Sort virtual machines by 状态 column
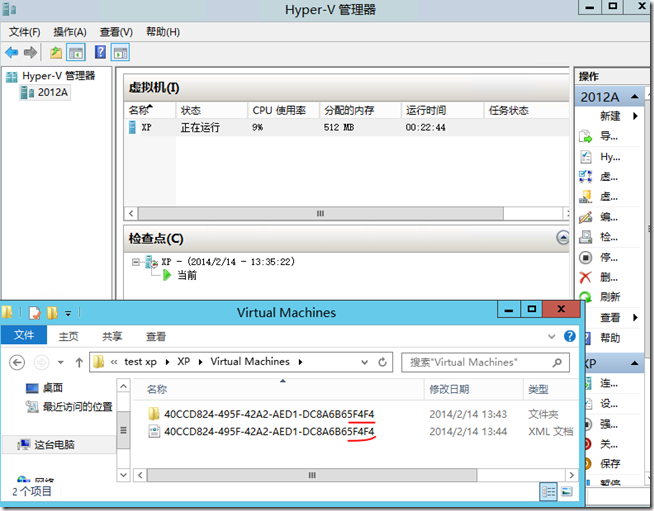This screenshot has width=654, height=511. pyautogui.click(x=211, y=111)
